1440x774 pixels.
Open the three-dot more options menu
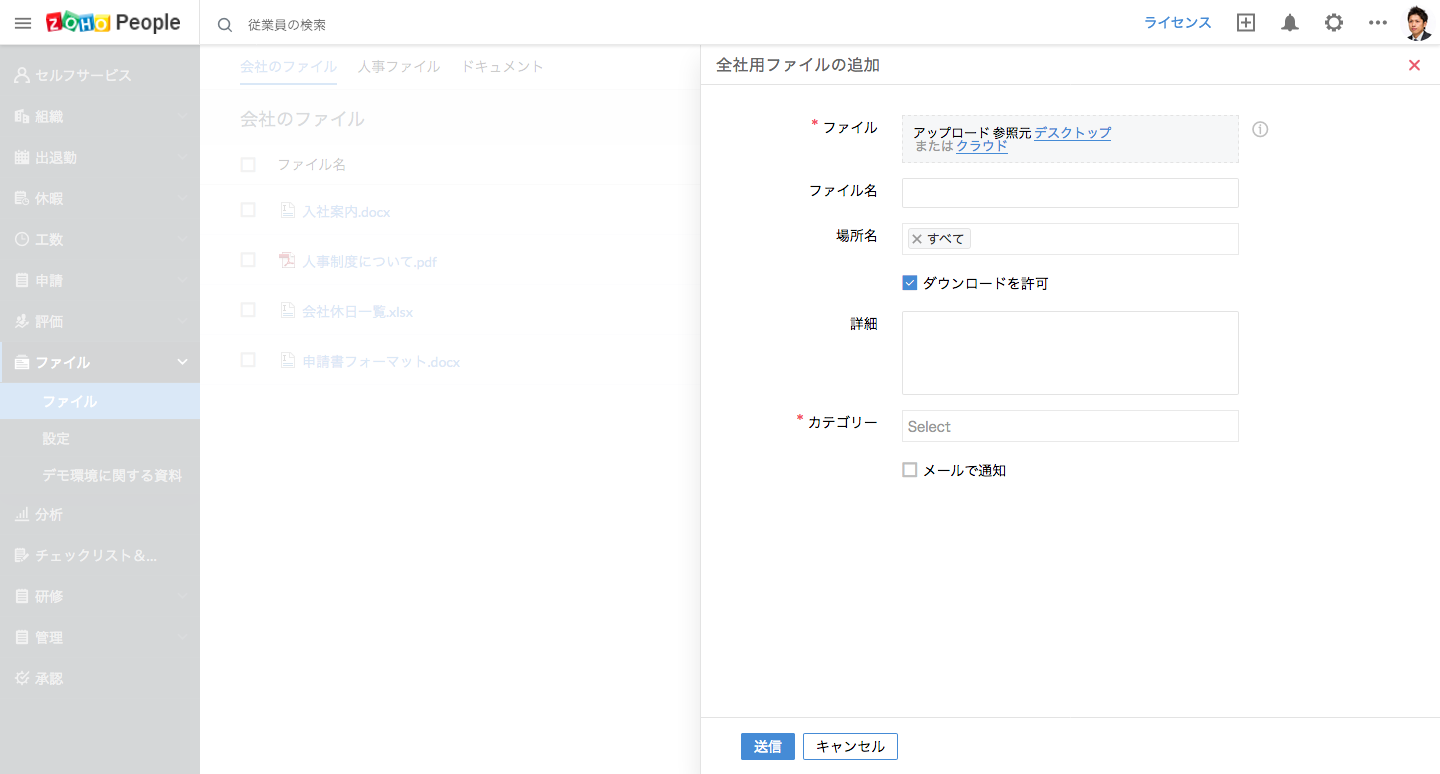click(1378, 23)
